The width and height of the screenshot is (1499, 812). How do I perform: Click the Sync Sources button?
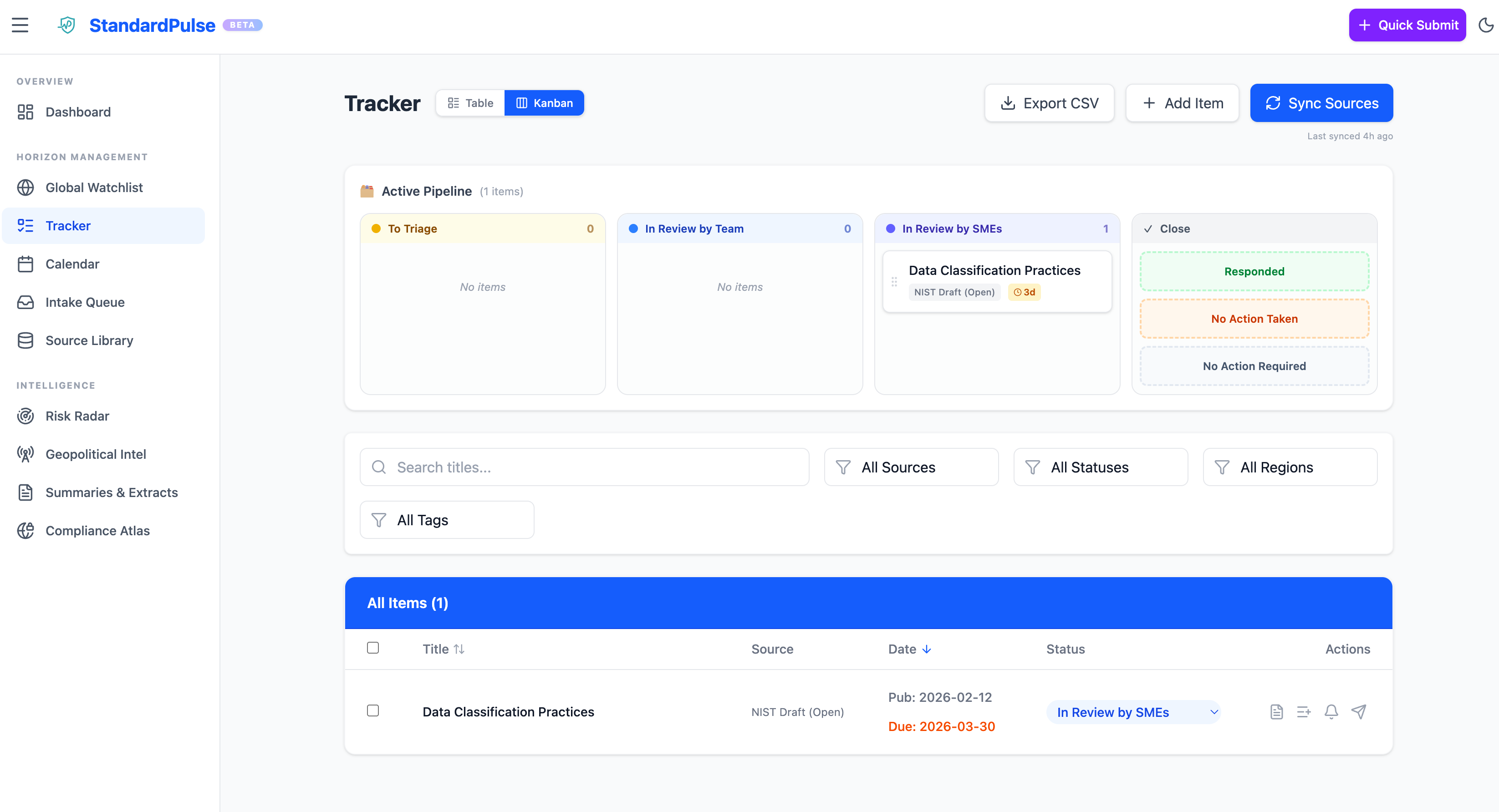pyautogui.click(x=1321, y=102)
